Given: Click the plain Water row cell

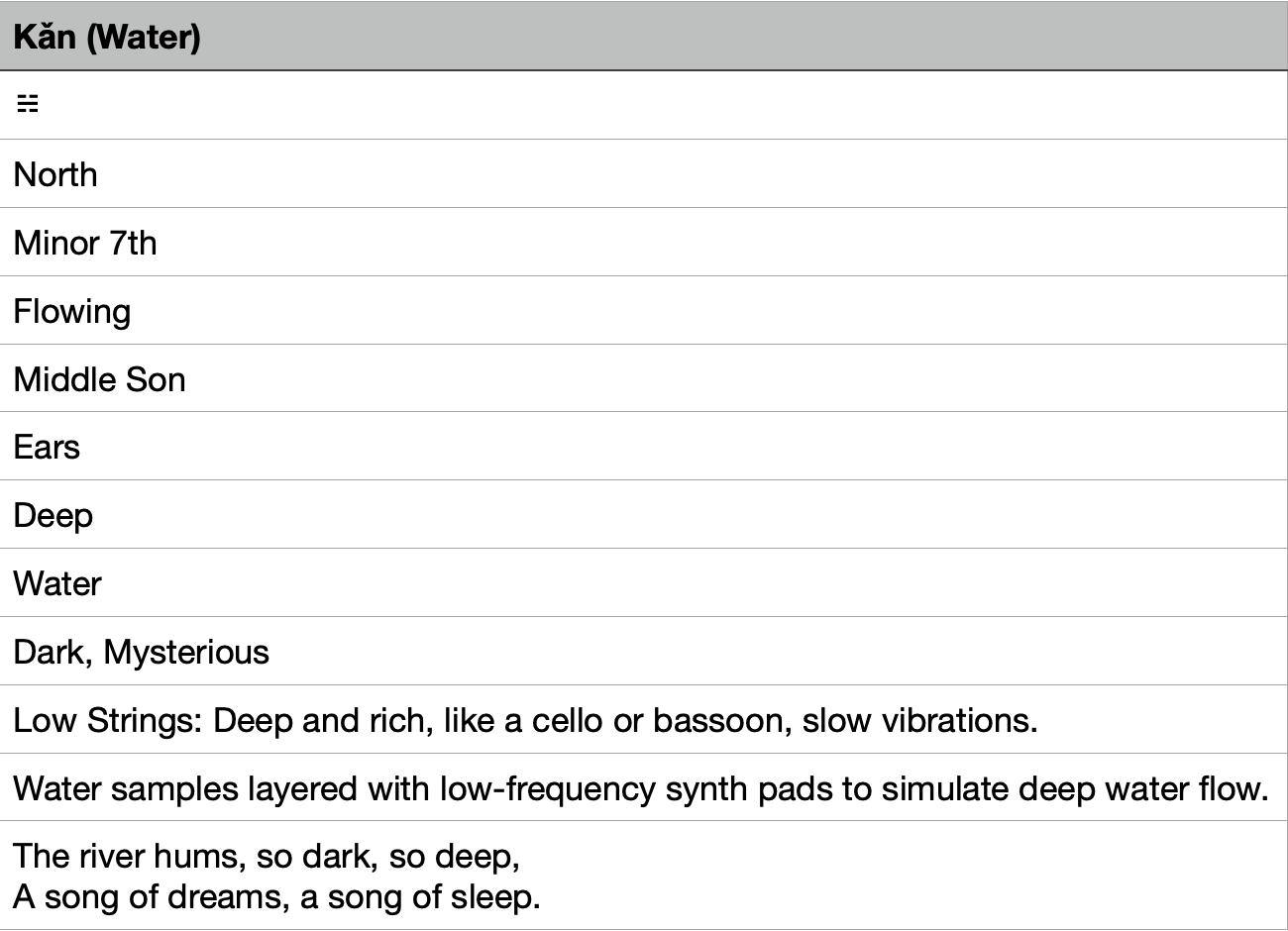Looking at the screenshot, I should click(x=57, y=583).
